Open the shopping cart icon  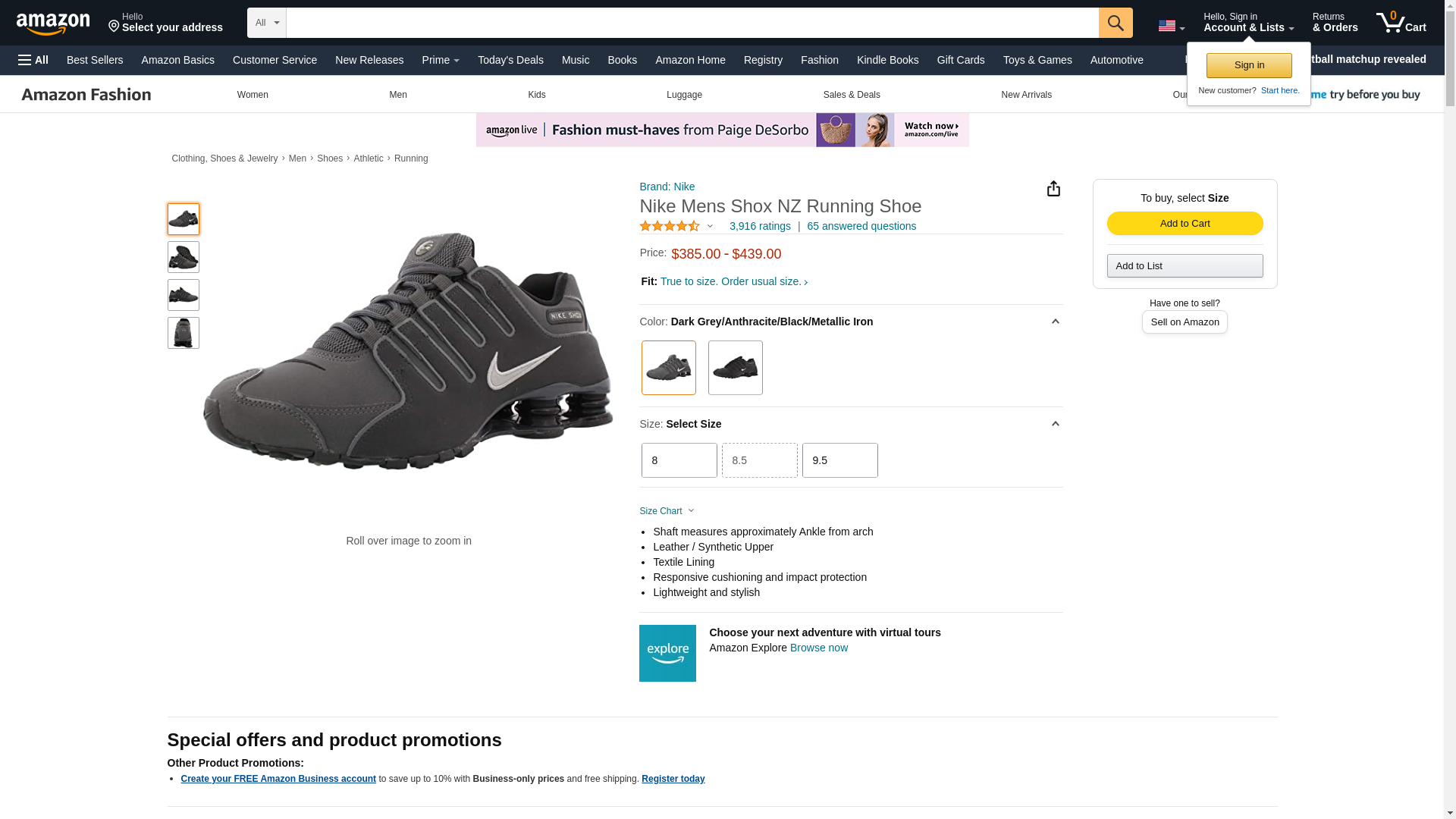point(1401,22)
